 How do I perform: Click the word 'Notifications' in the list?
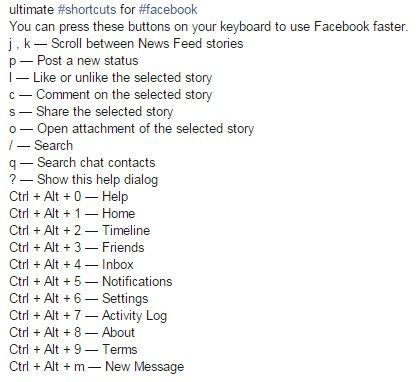pos(137,282)
